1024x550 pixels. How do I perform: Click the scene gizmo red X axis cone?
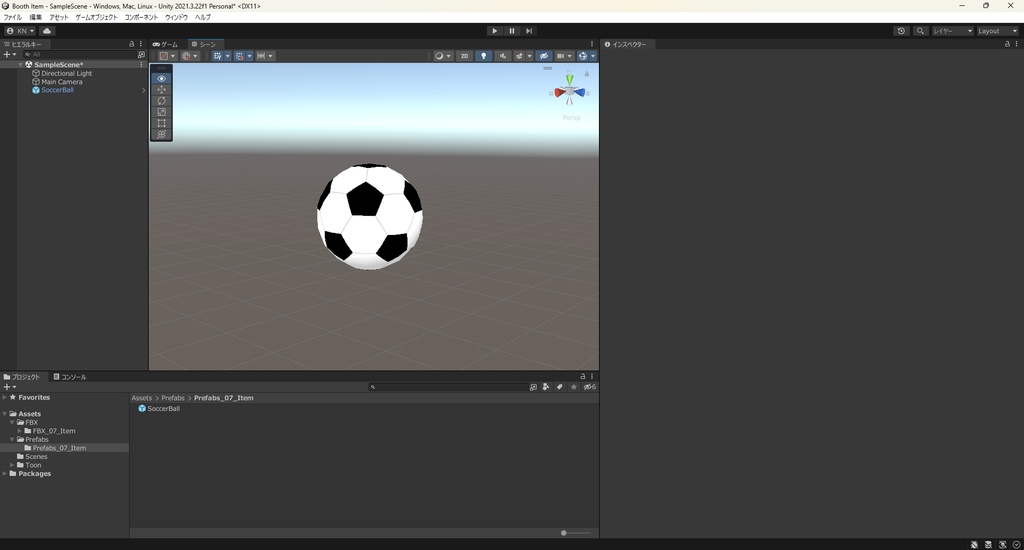tap(560, 93)
